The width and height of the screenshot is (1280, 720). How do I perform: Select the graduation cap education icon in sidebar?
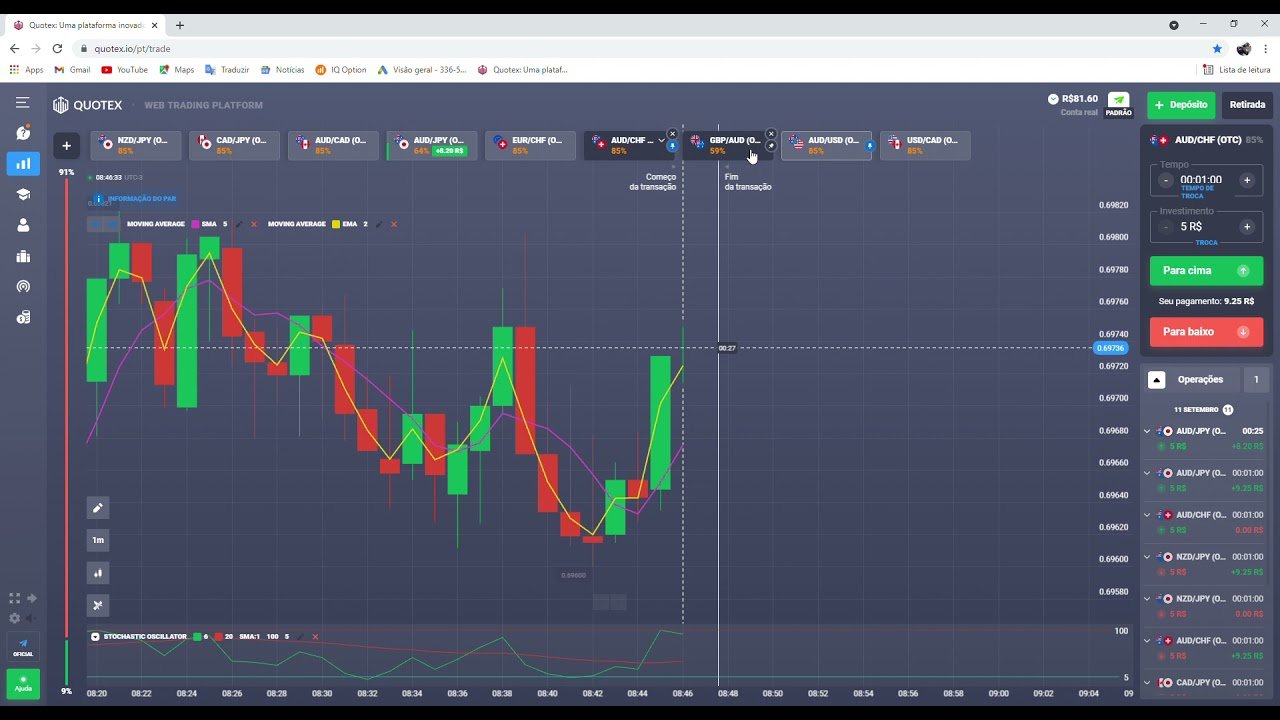[x=22, y=194]
